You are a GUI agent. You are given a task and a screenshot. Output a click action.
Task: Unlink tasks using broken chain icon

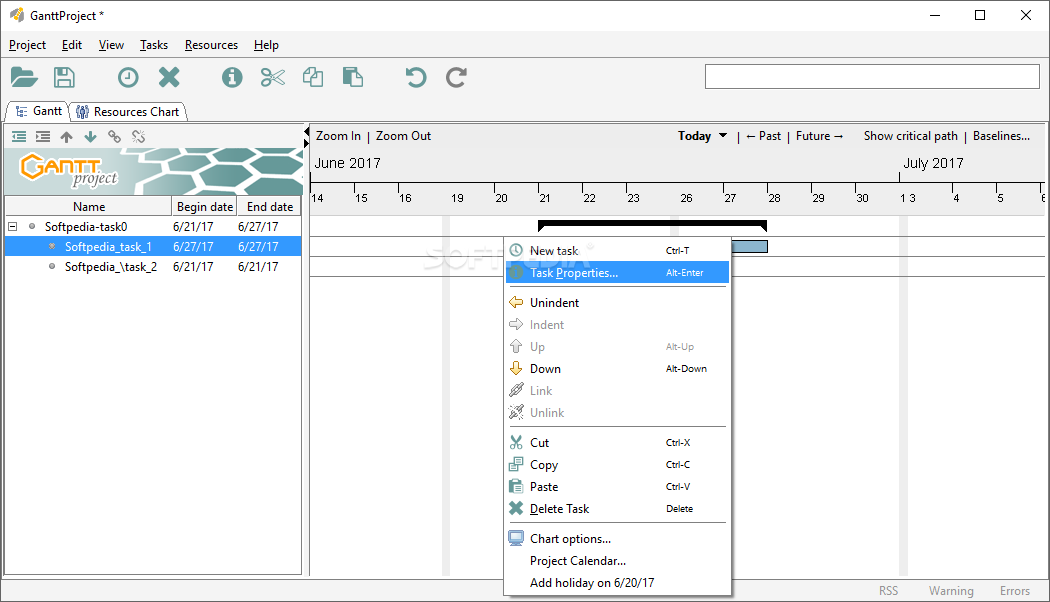139,137
